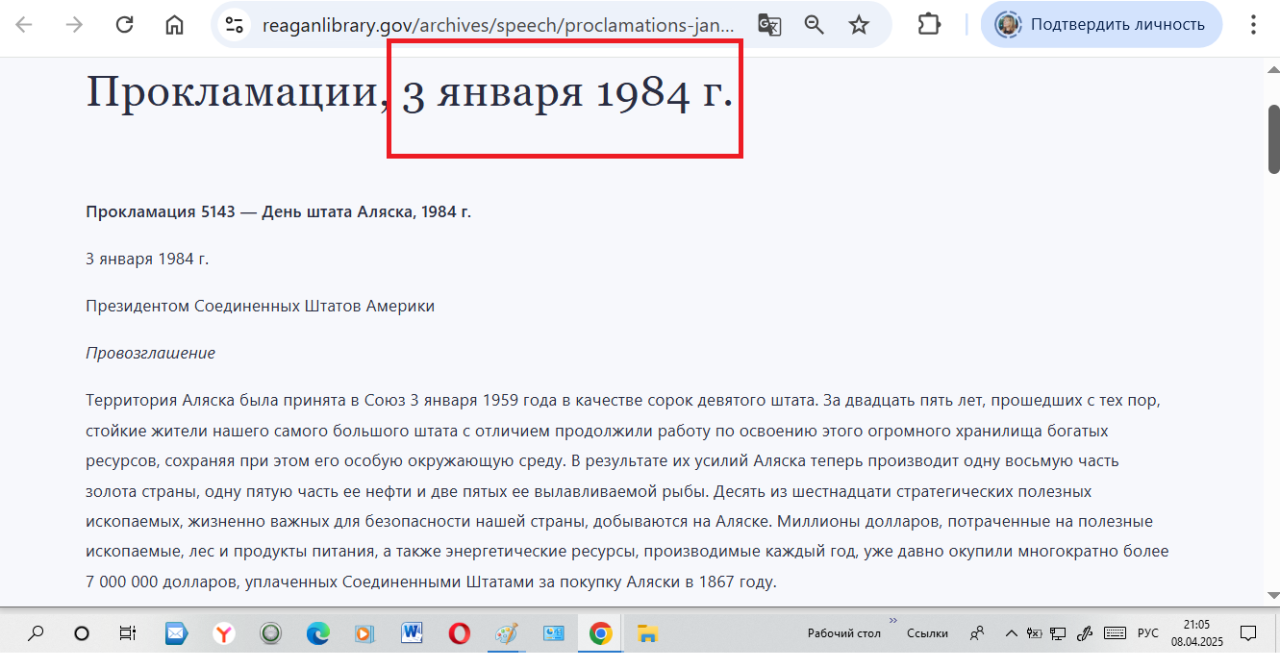Open the Google Translate page icon
This screenshot has width=1280, height=668.
pyautogui.click(x=769, y=25)
